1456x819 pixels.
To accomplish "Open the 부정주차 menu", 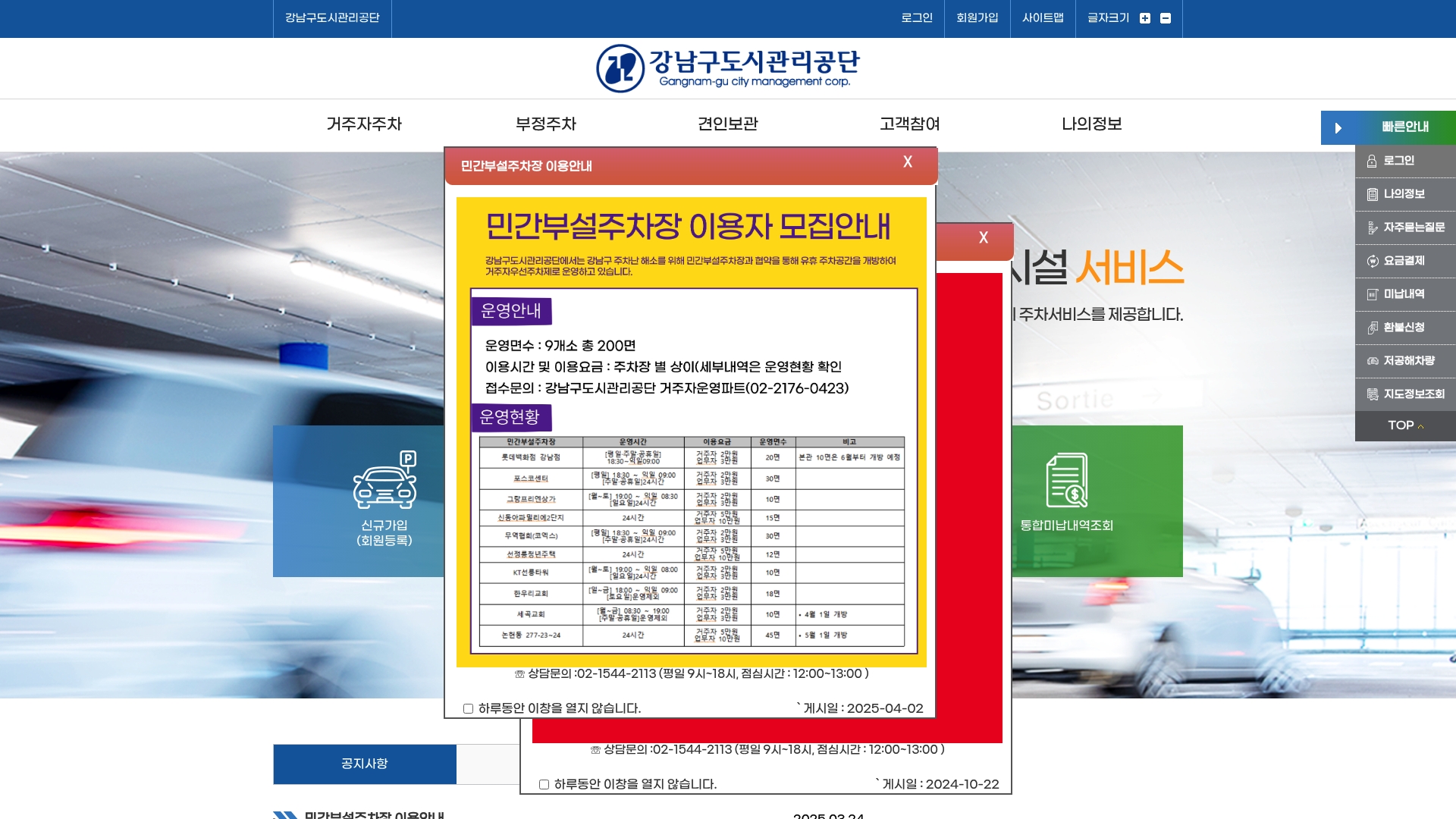I will pos(546,124).
